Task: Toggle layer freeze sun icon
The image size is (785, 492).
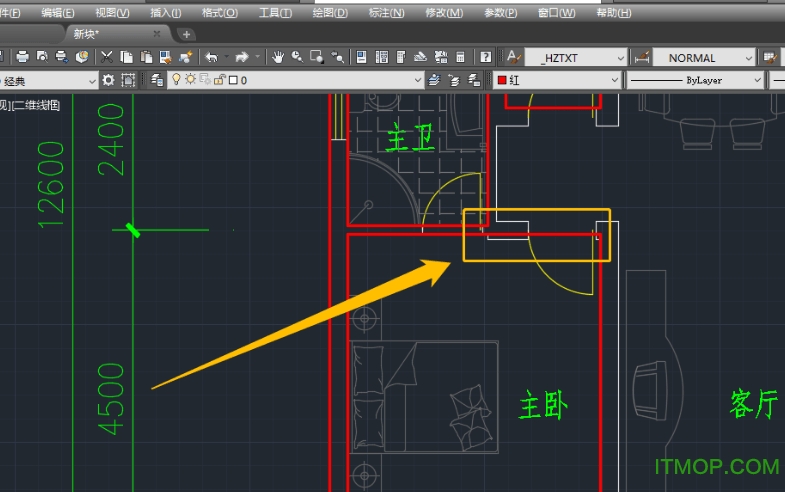Action: [190, 80]
